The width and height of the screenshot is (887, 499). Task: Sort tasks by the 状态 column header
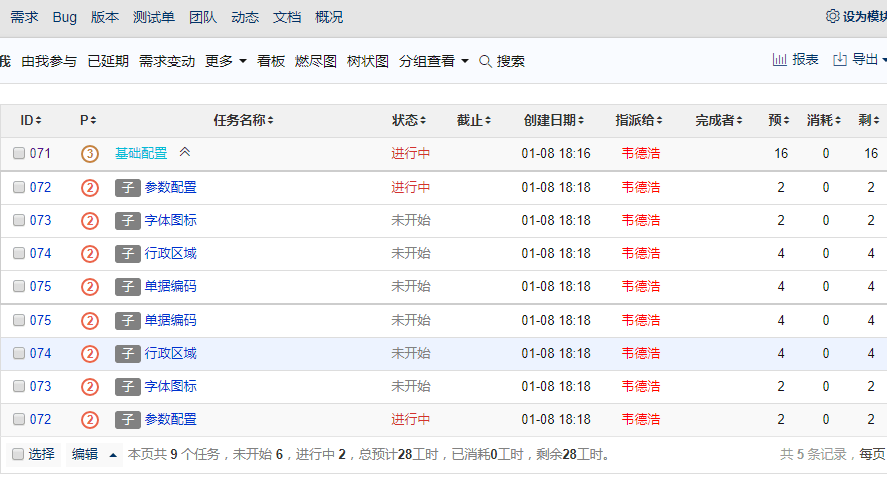pyautogui.click(x=405, y=121)
